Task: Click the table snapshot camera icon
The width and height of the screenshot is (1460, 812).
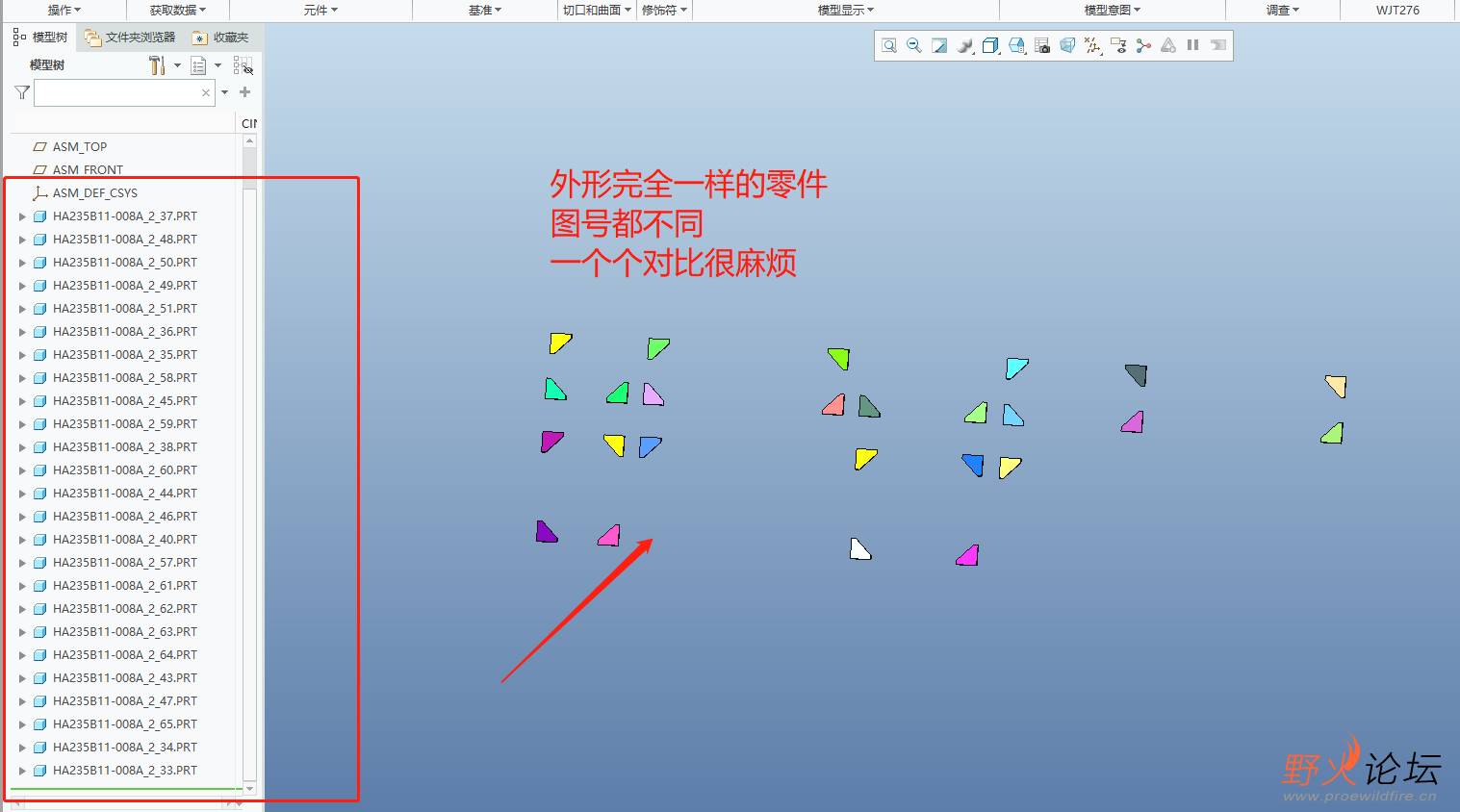Action: [1042, 45]
